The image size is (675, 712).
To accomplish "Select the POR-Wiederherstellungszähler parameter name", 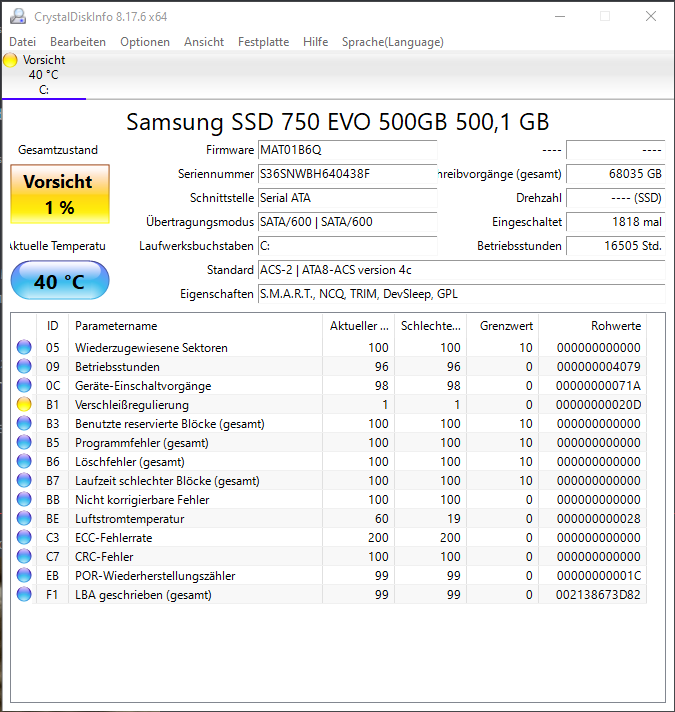I will point(155,576).
